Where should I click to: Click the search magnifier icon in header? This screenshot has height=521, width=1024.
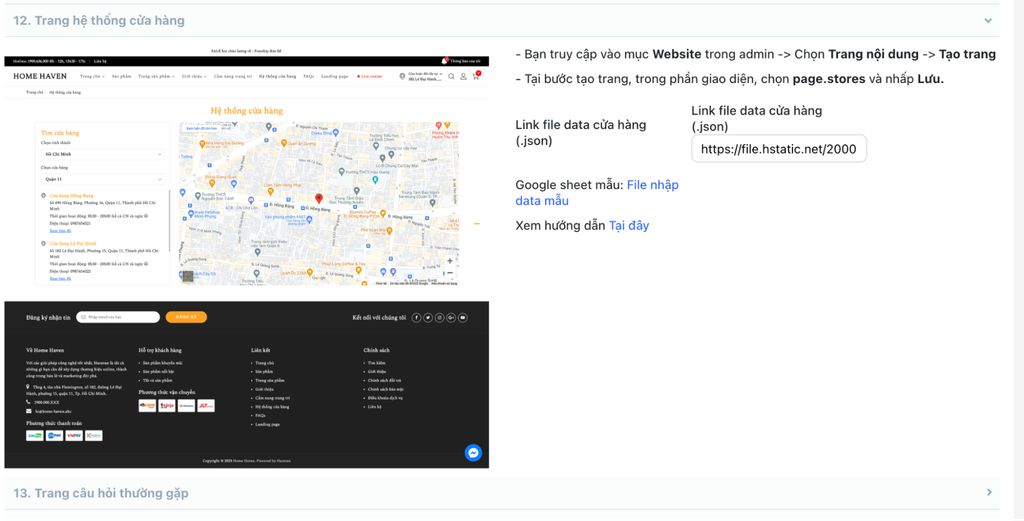pyautogui.click(x=452, y=76)
